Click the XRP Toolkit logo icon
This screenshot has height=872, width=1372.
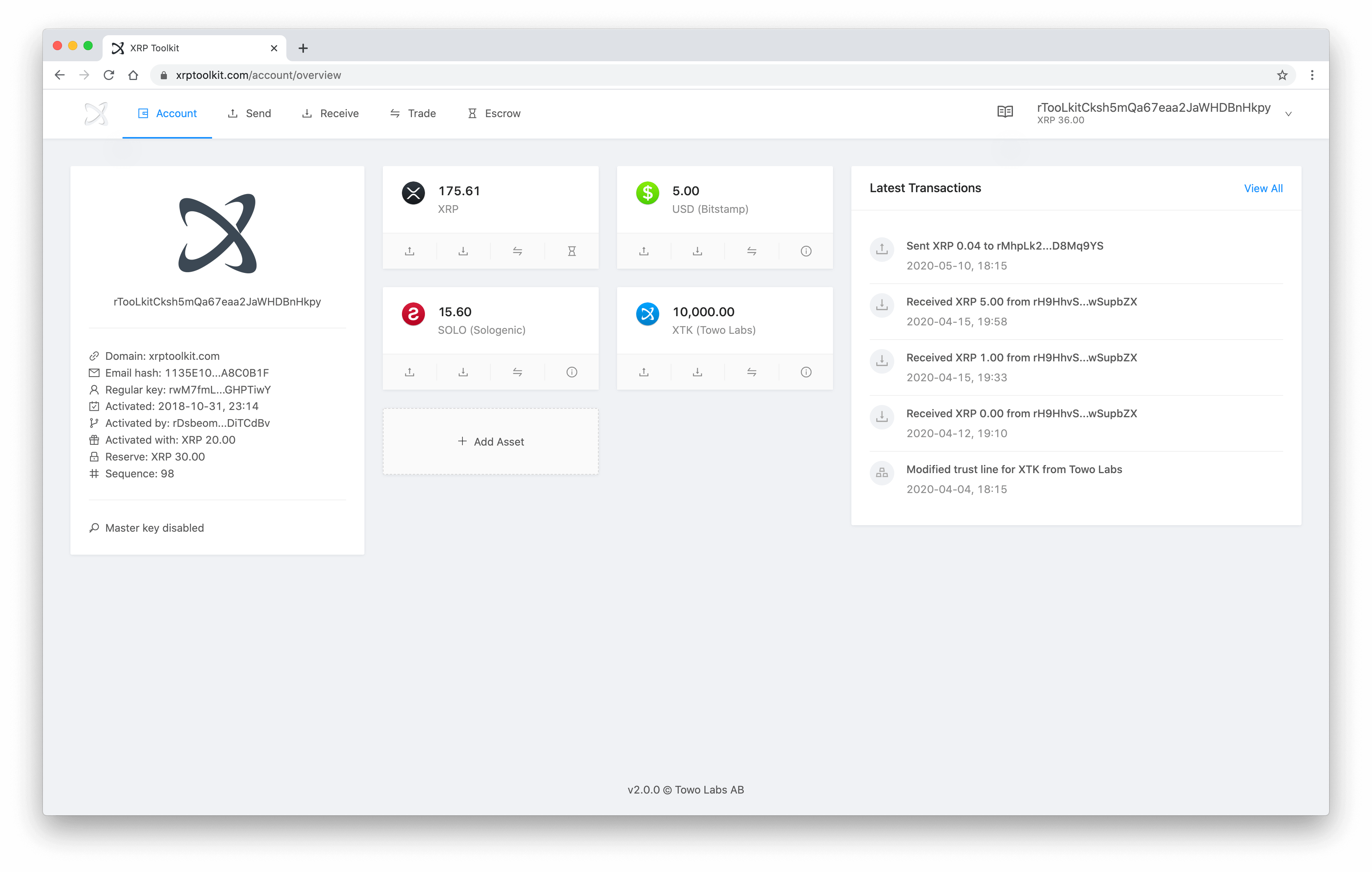96,113
